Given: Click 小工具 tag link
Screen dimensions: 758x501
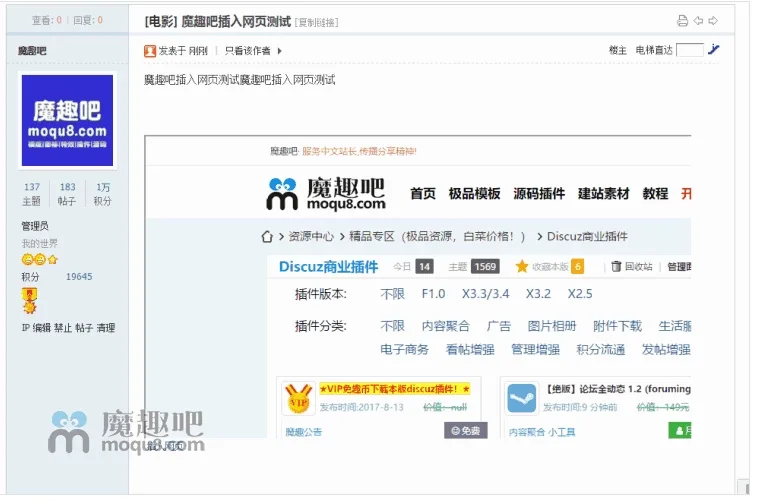Looking at the screenshot, I should tap(562, 432).
